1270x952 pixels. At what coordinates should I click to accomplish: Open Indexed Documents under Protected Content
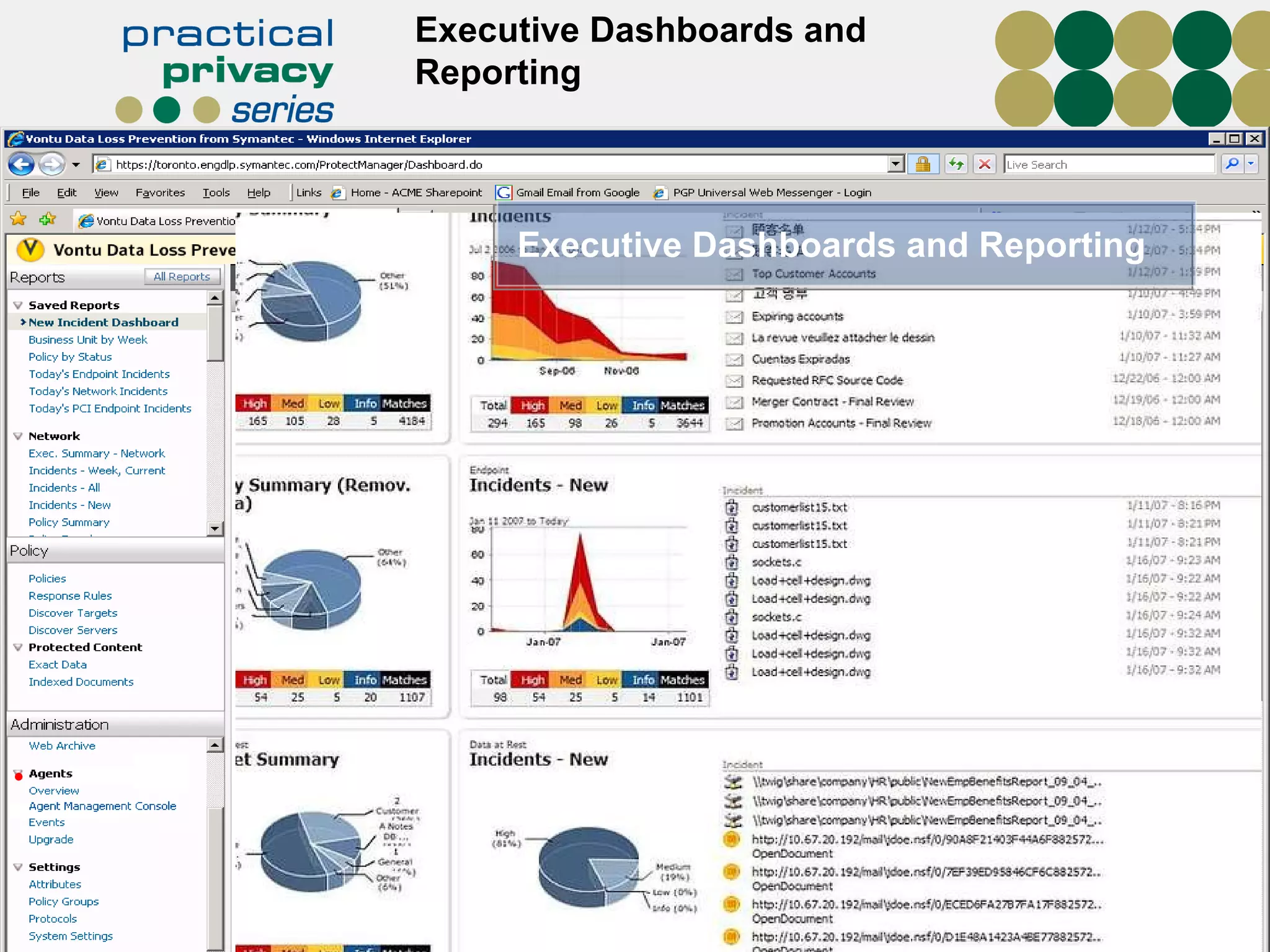pos(81,682)
